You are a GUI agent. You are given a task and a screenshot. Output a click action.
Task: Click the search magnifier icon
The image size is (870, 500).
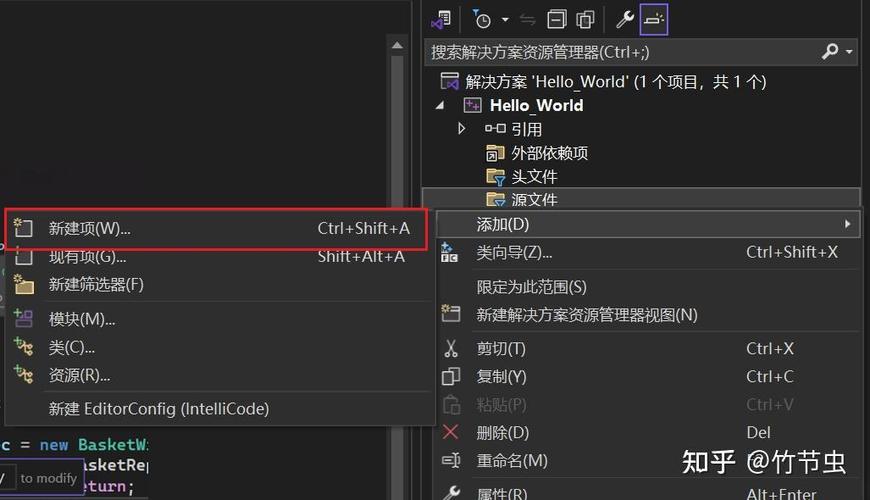click(x=829, y=52)
